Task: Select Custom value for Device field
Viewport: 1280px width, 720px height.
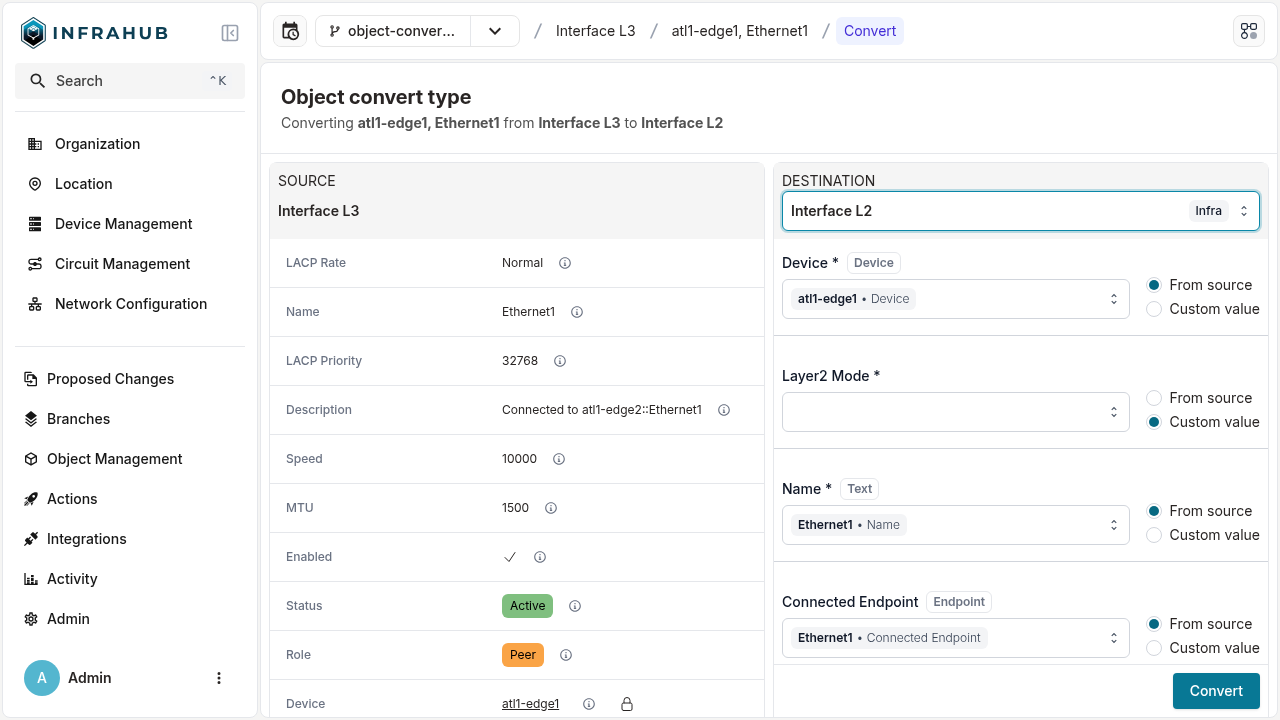Action: pyautogui.click(x=1154, y=309)
